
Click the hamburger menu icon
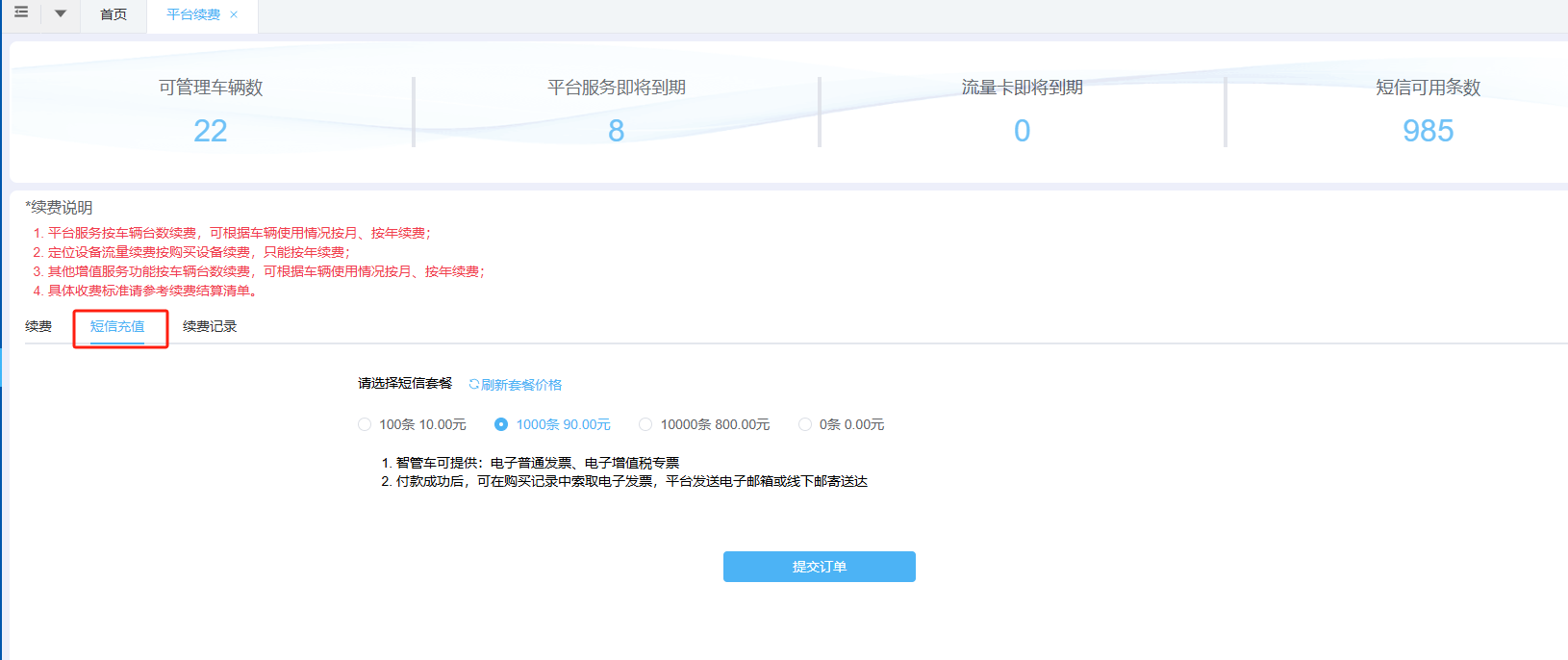click(x=21, y=13)
